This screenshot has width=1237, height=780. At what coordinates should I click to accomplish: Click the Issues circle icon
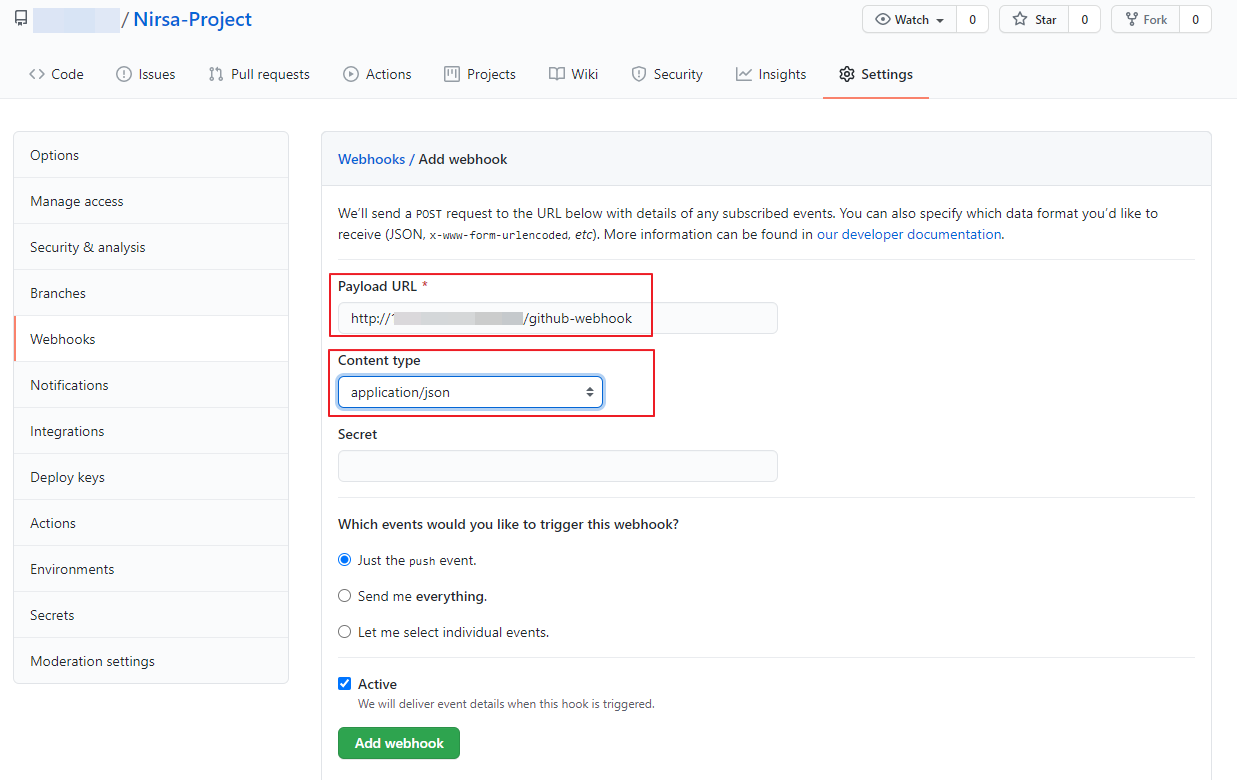[x=124, y=74]
